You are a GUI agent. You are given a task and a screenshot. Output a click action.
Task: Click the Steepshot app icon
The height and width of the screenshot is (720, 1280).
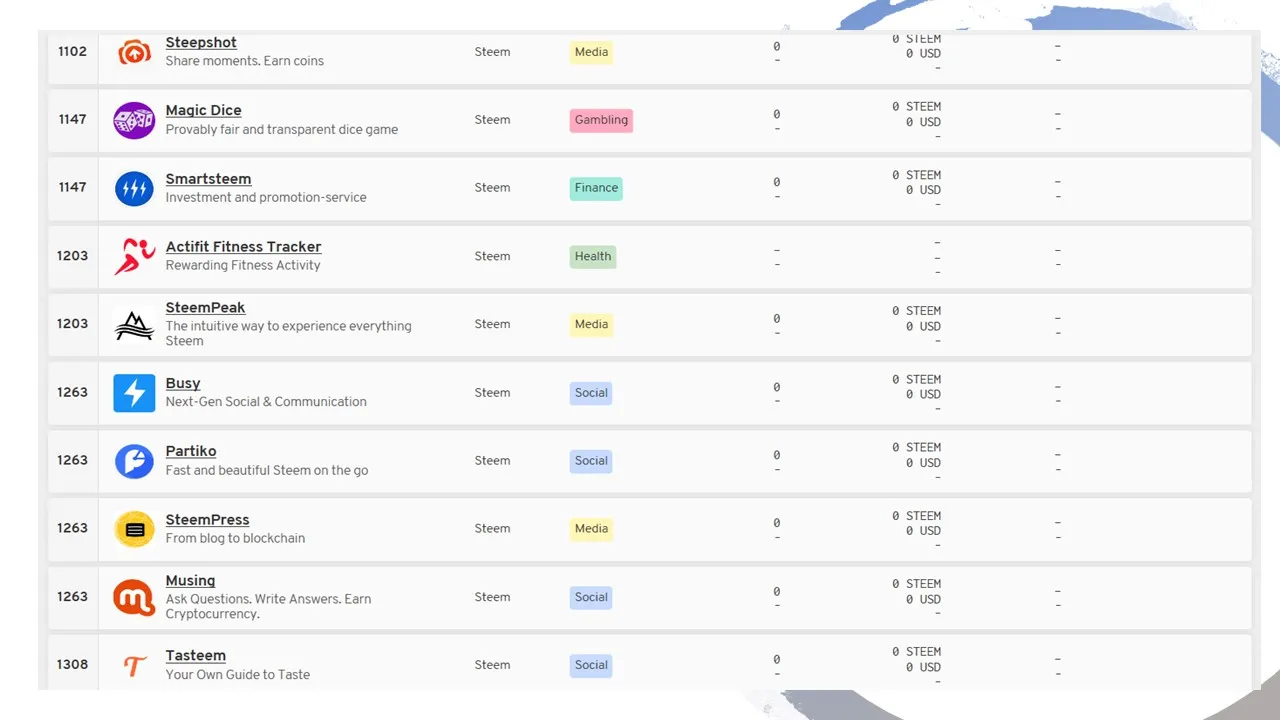134,52
